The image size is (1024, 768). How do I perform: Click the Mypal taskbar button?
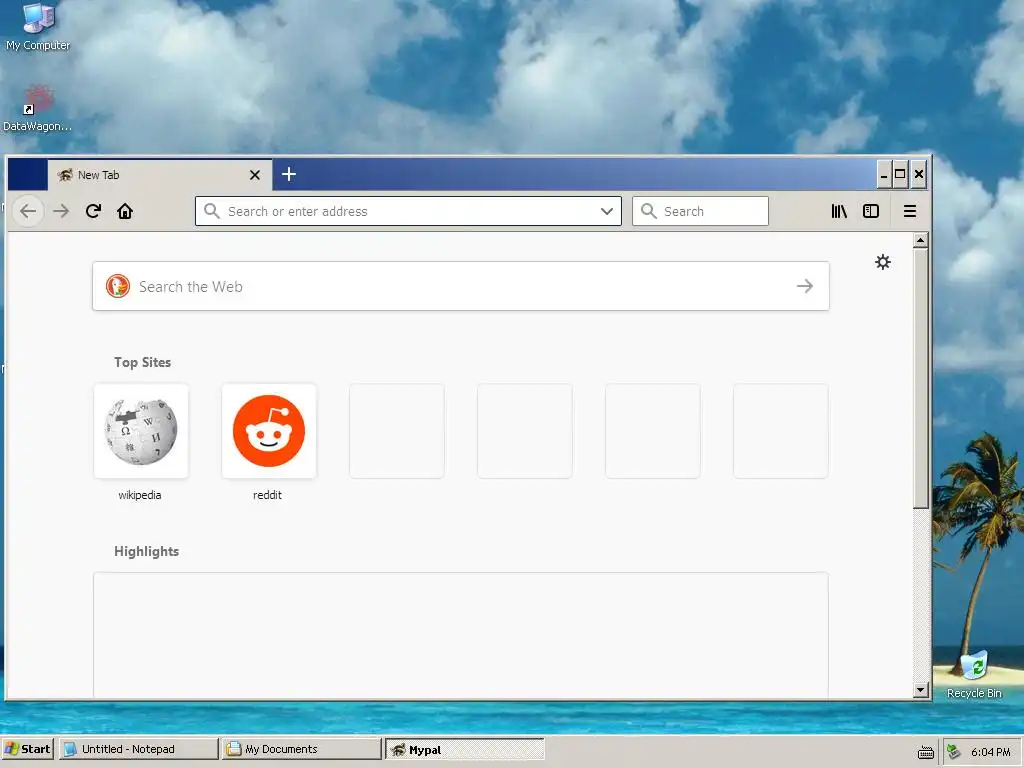click(464, 749)
